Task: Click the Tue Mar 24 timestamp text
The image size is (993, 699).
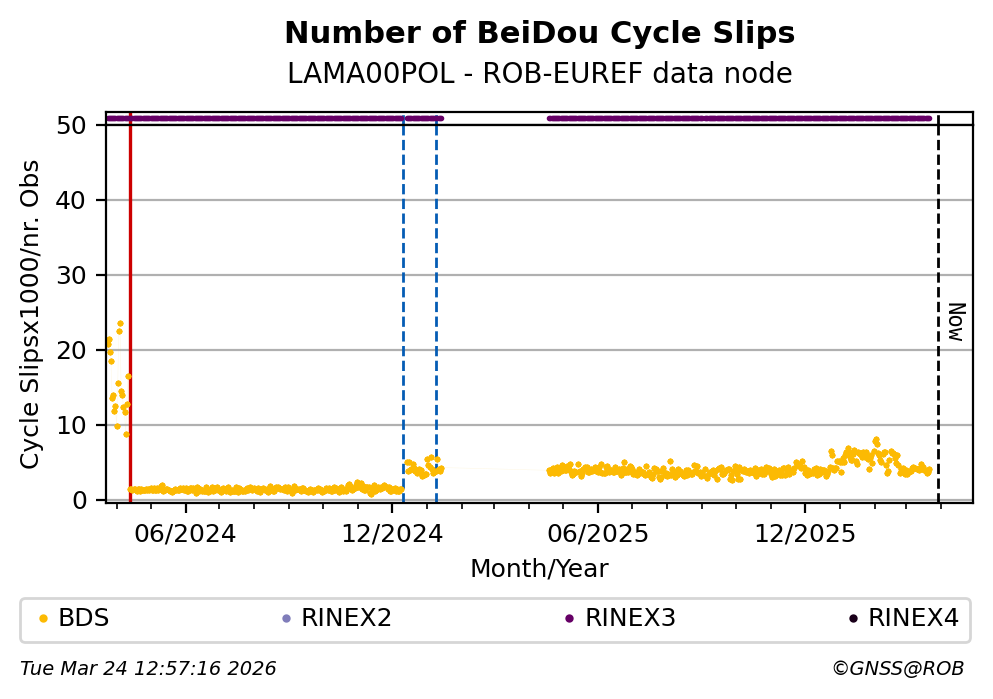Action: pos(148,669)
